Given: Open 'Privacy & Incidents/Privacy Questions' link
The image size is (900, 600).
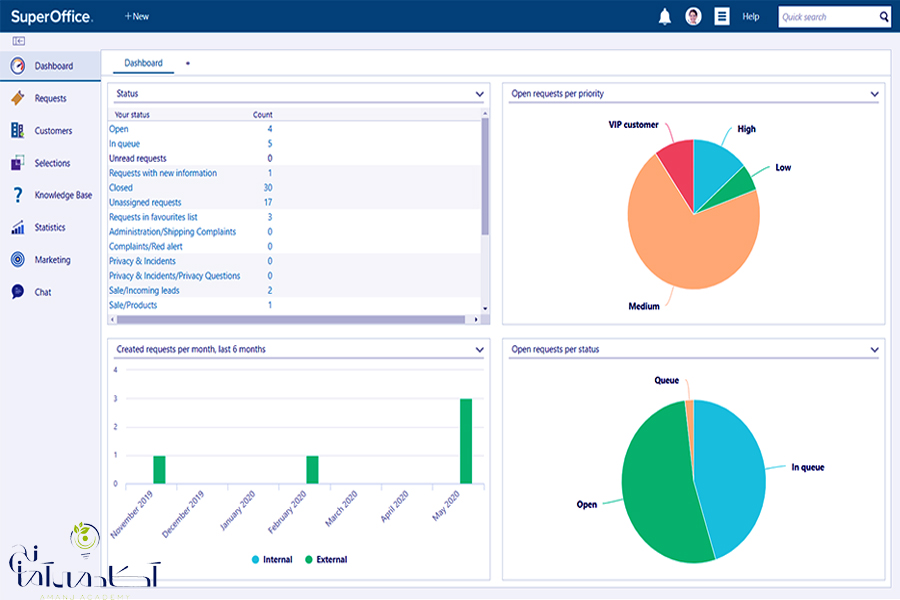Looking at the screenshot, I should tap(174, 276).
